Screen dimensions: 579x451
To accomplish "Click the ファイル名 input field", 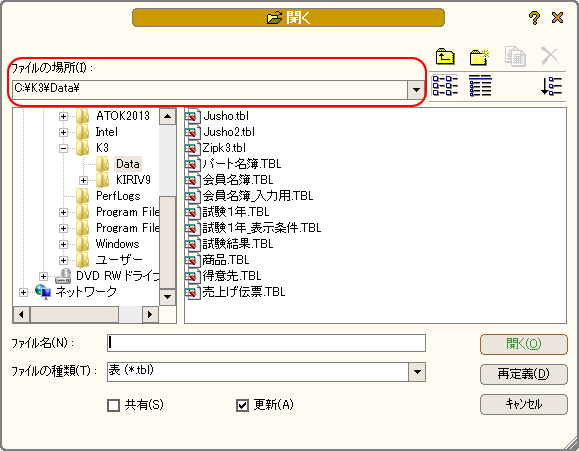I will 266,343.
